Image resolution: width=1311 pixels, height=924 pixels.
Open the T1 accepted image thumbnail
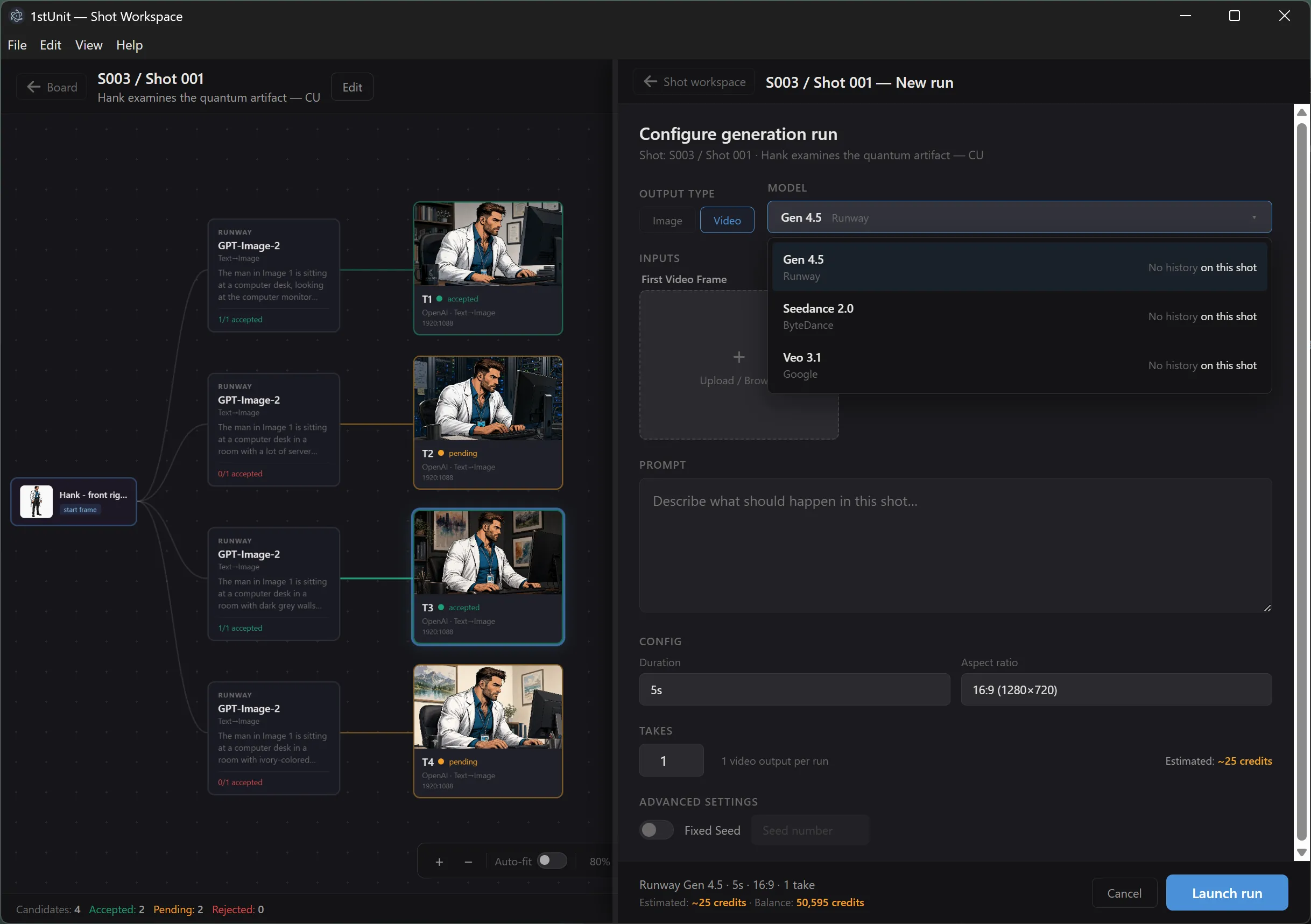coord(488,244)
